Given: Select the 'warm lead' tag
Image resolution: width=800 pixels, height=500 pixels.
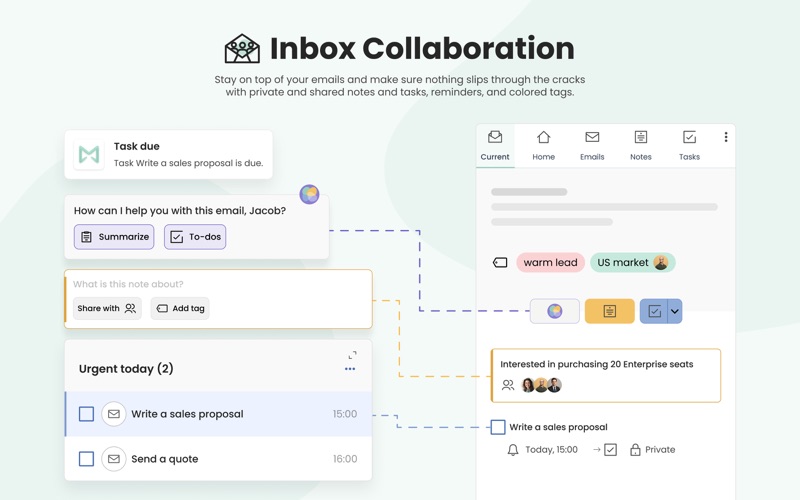Looking at the screenshot, I should click(x=551, y=262).
